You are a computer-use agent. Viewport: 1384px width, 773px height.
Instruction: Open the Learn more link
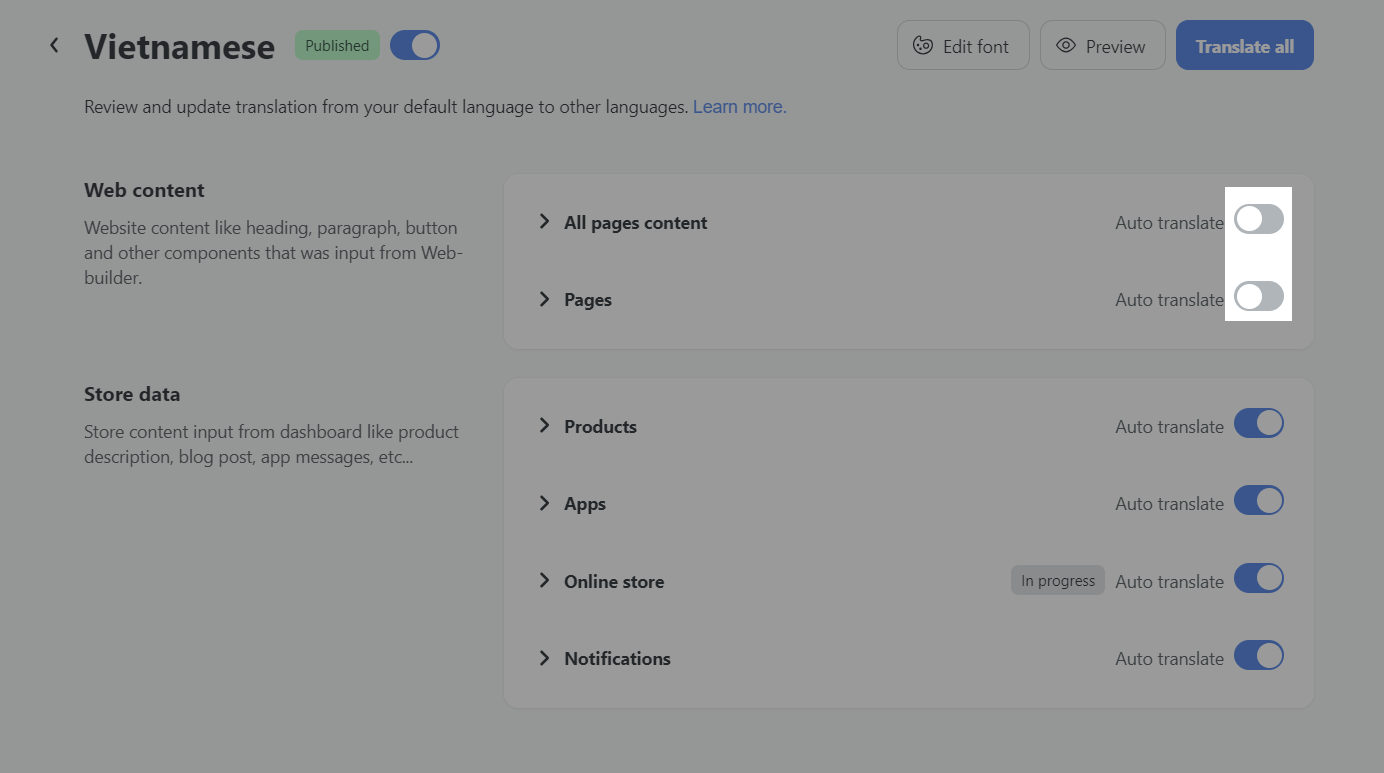(740, 107)
